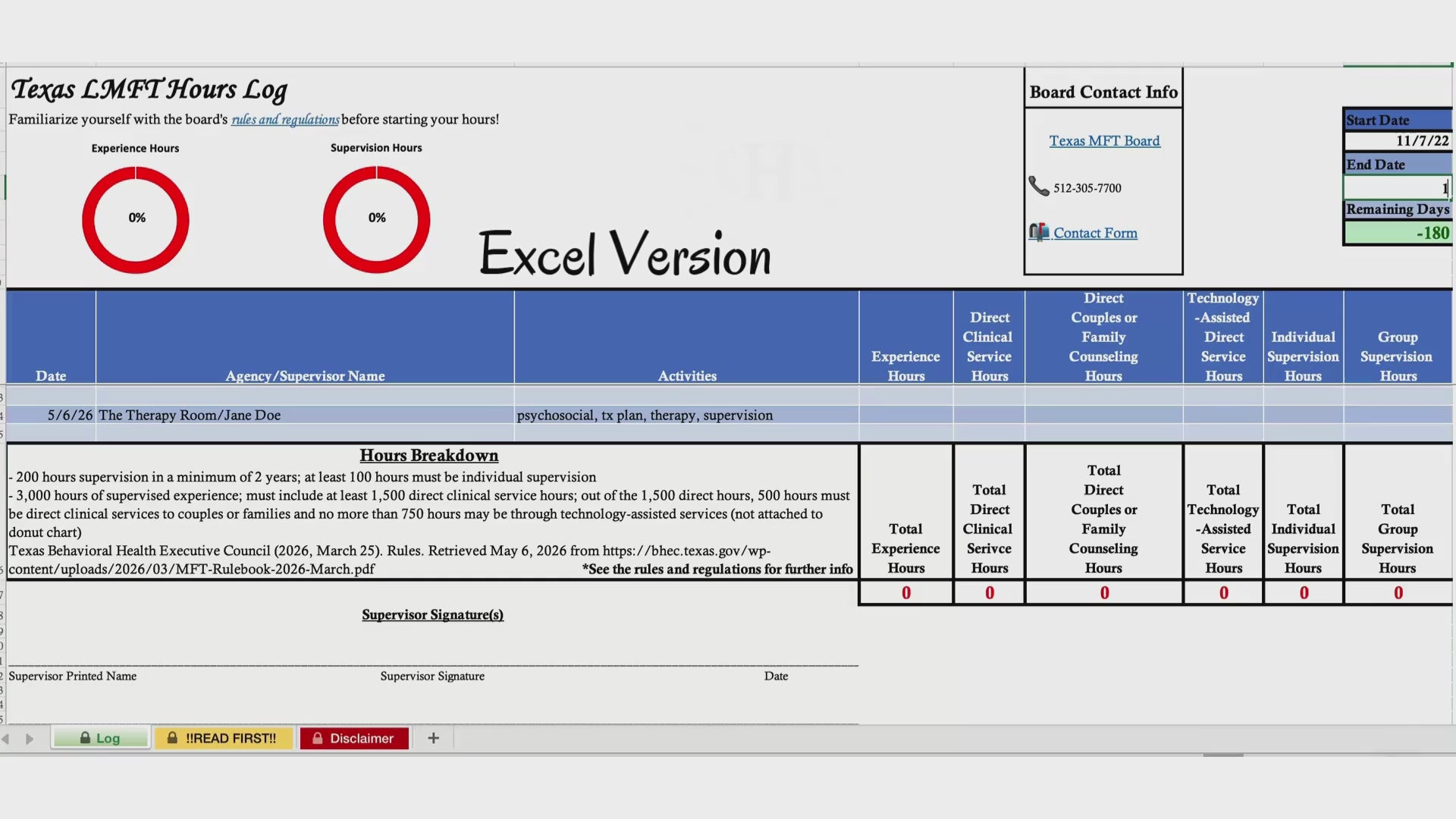Open the Disclaimer sheet tab

pyautogui.click(x=354, y=738)
